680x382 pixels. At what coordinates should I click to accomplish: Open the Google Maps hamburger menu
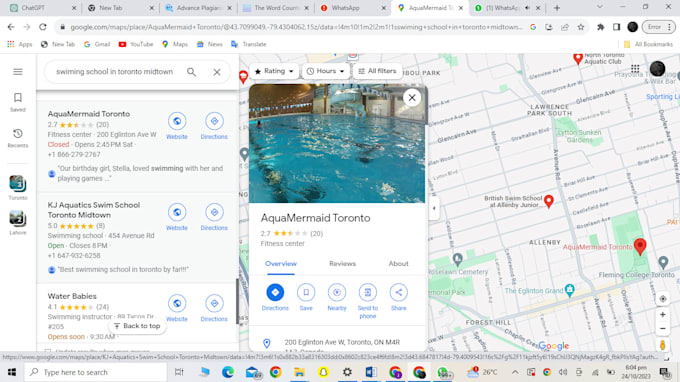coord(18,72)
